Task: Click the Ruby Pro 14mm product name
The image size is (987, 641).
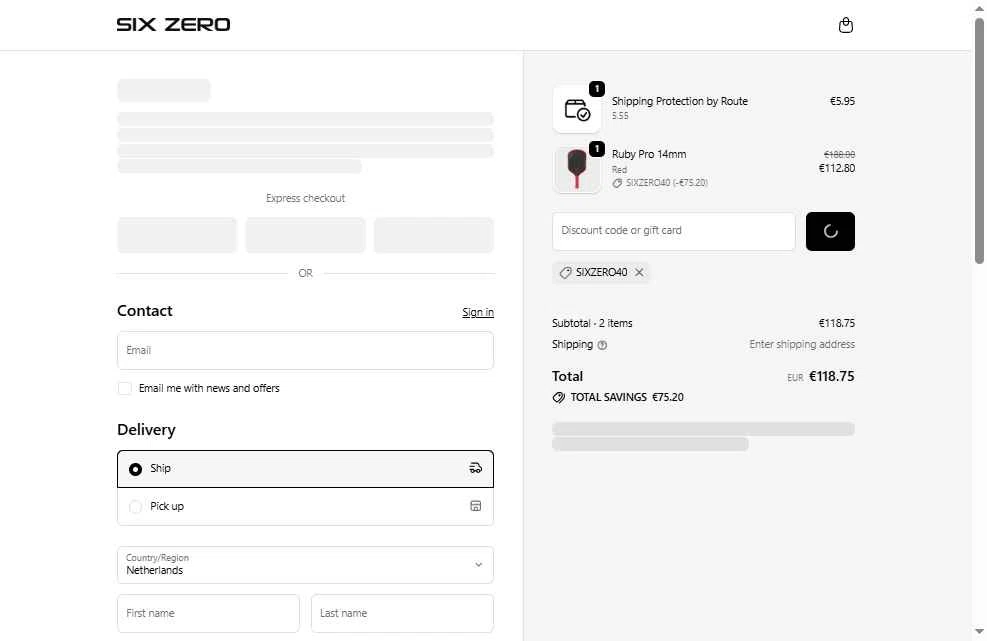Action: click(x=649, y=154)
